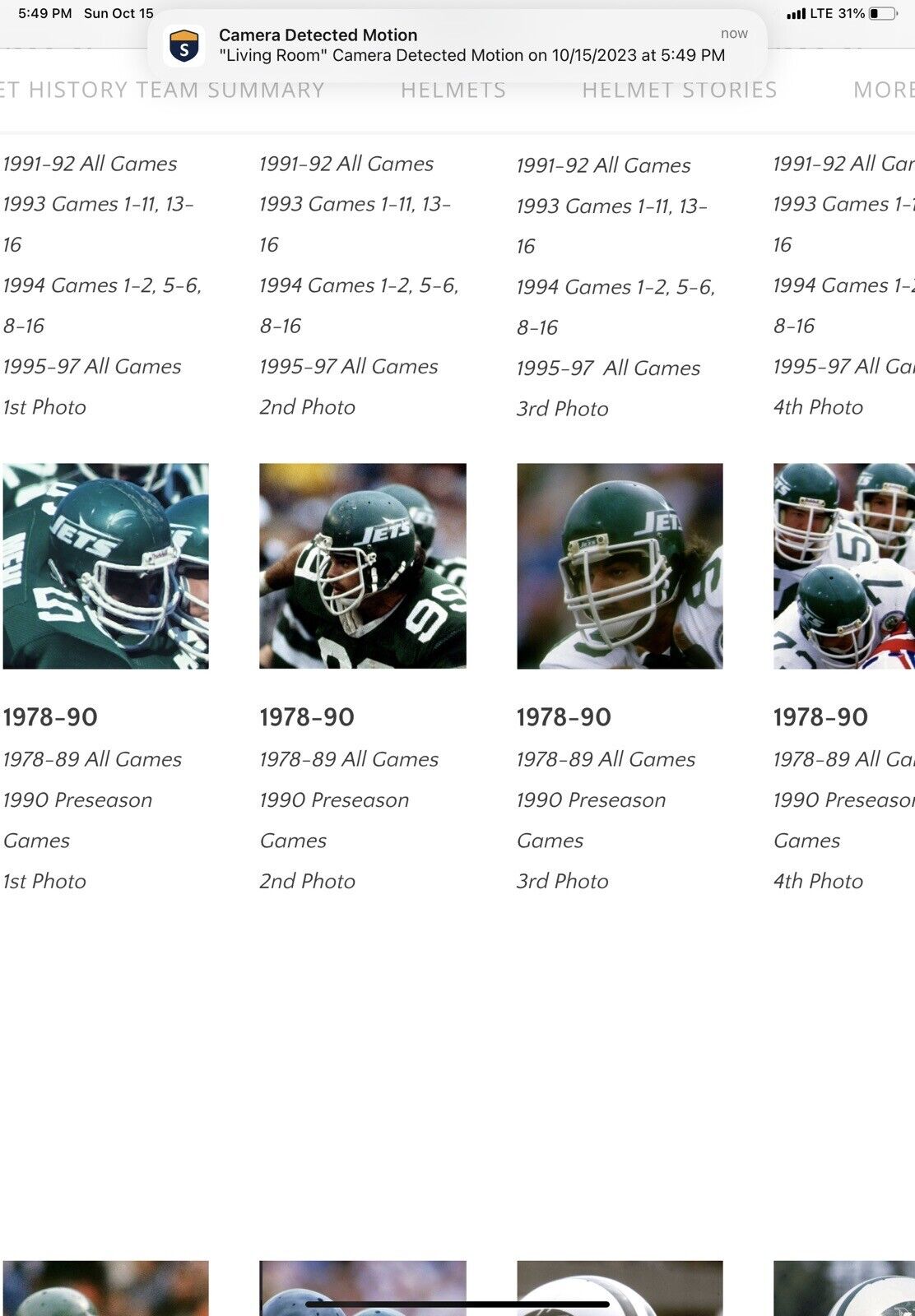Select the 1978-90 heading above 2nd Photo

(307, 717)
